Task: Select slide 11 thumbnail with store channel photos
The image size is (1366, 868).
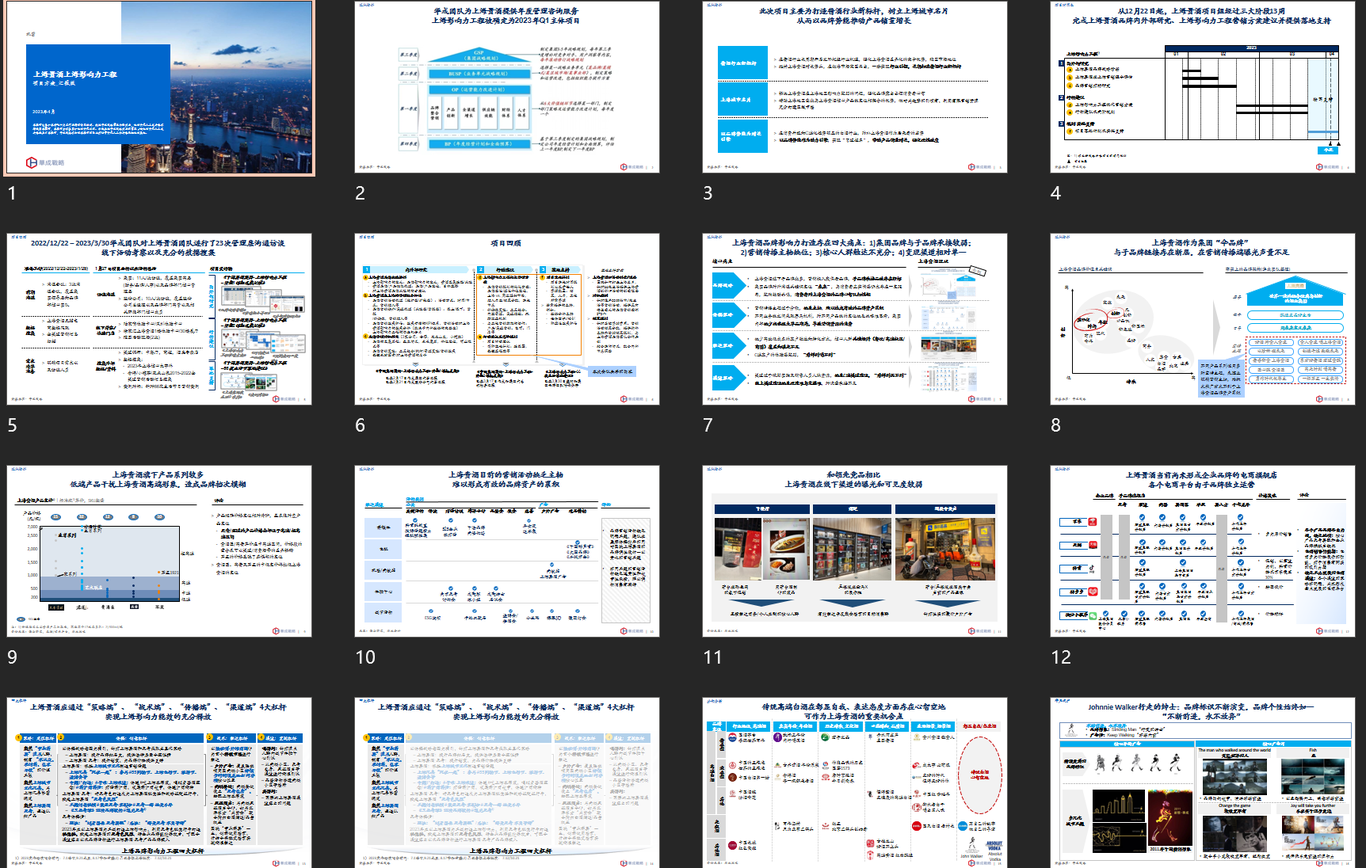Action: tap(856, 551)
